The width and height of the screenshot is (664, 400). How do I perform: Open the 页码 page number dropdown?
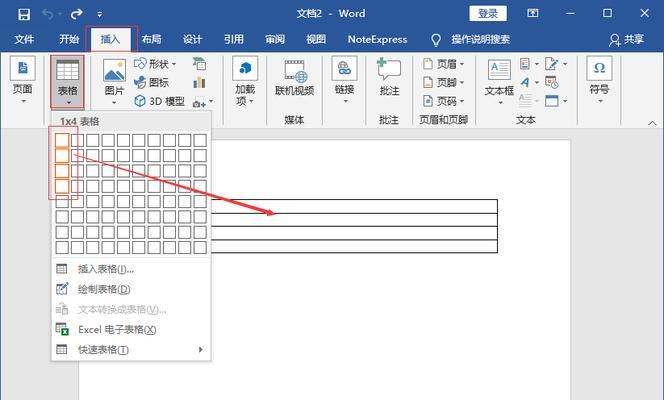(x=443, y=101)
